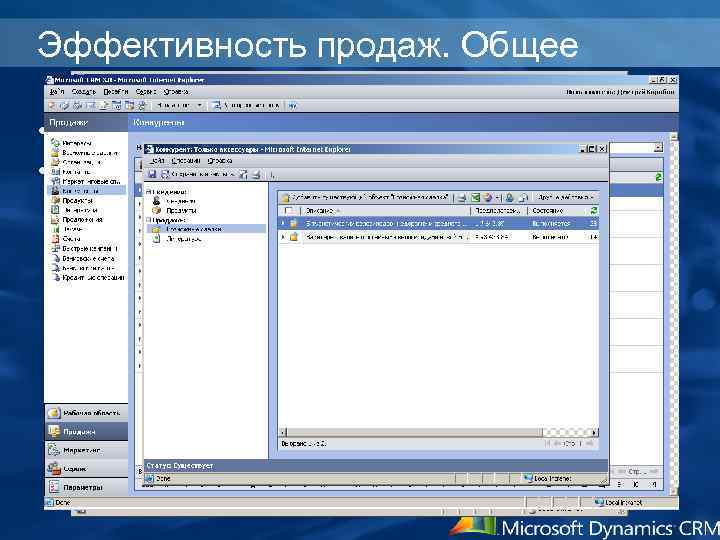Click the Save icon in the Конкурент window toolbar
The width and height of the screenshot is (720, 540).
point(152,174)
